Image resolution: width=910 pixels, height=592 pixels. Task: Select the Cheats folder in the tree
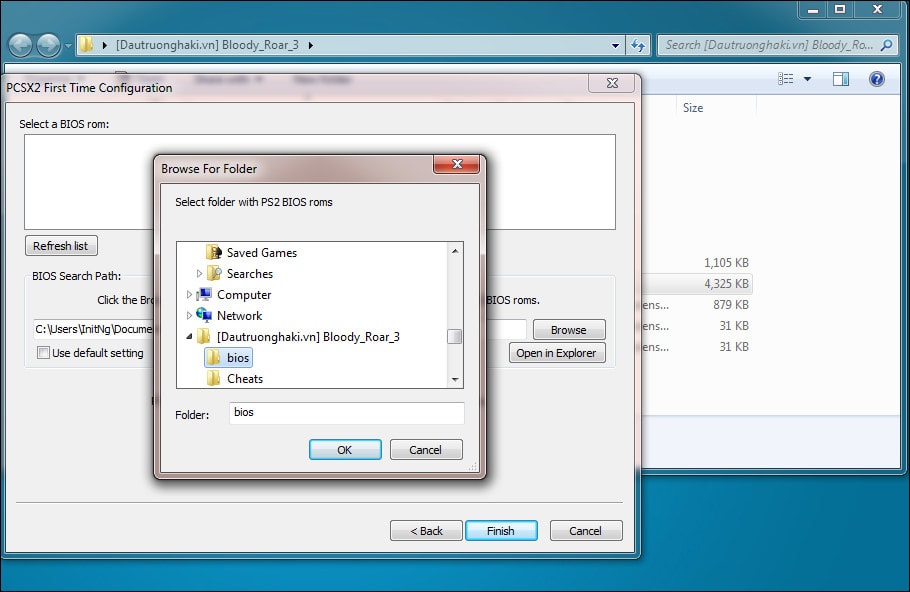click(x=245, y=378)
